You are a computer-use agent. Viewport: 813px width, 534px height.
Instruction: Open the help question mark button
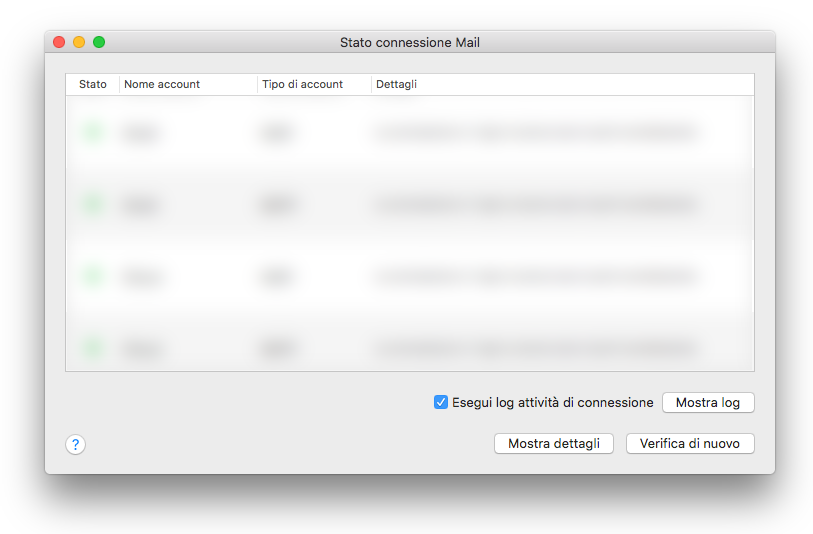75,444
